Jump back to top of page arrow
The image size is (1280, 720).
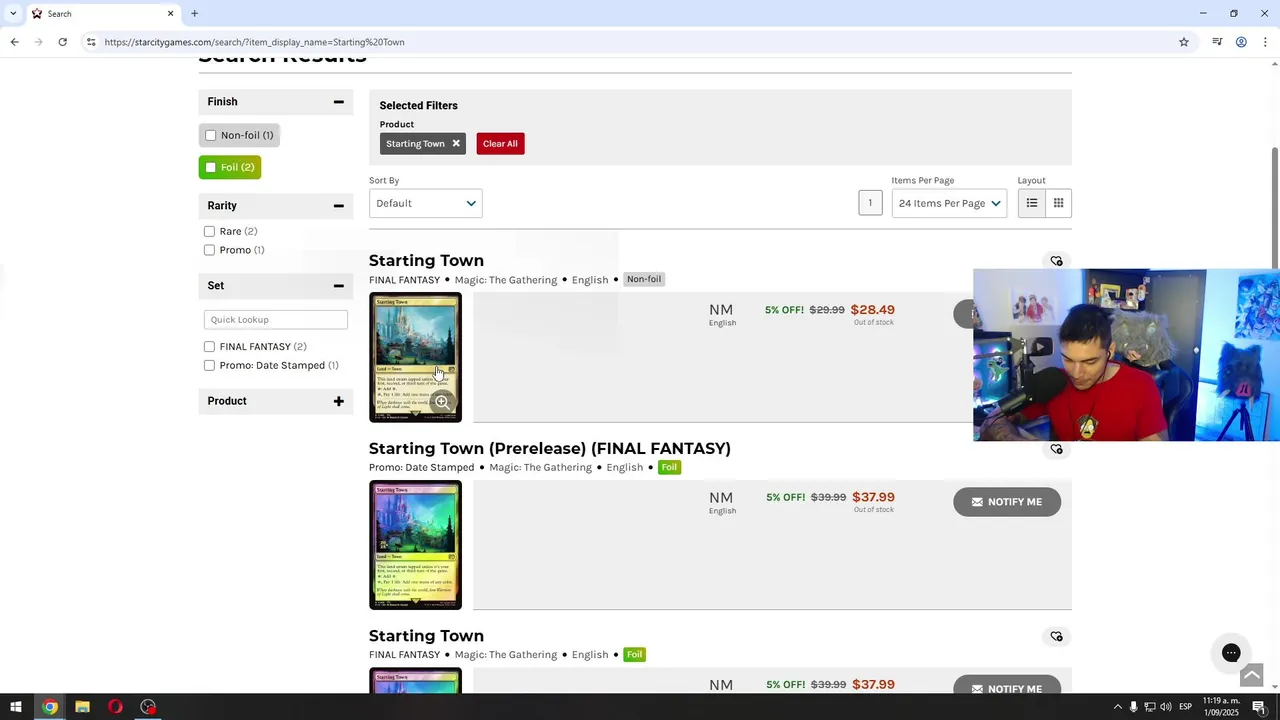1251,677
